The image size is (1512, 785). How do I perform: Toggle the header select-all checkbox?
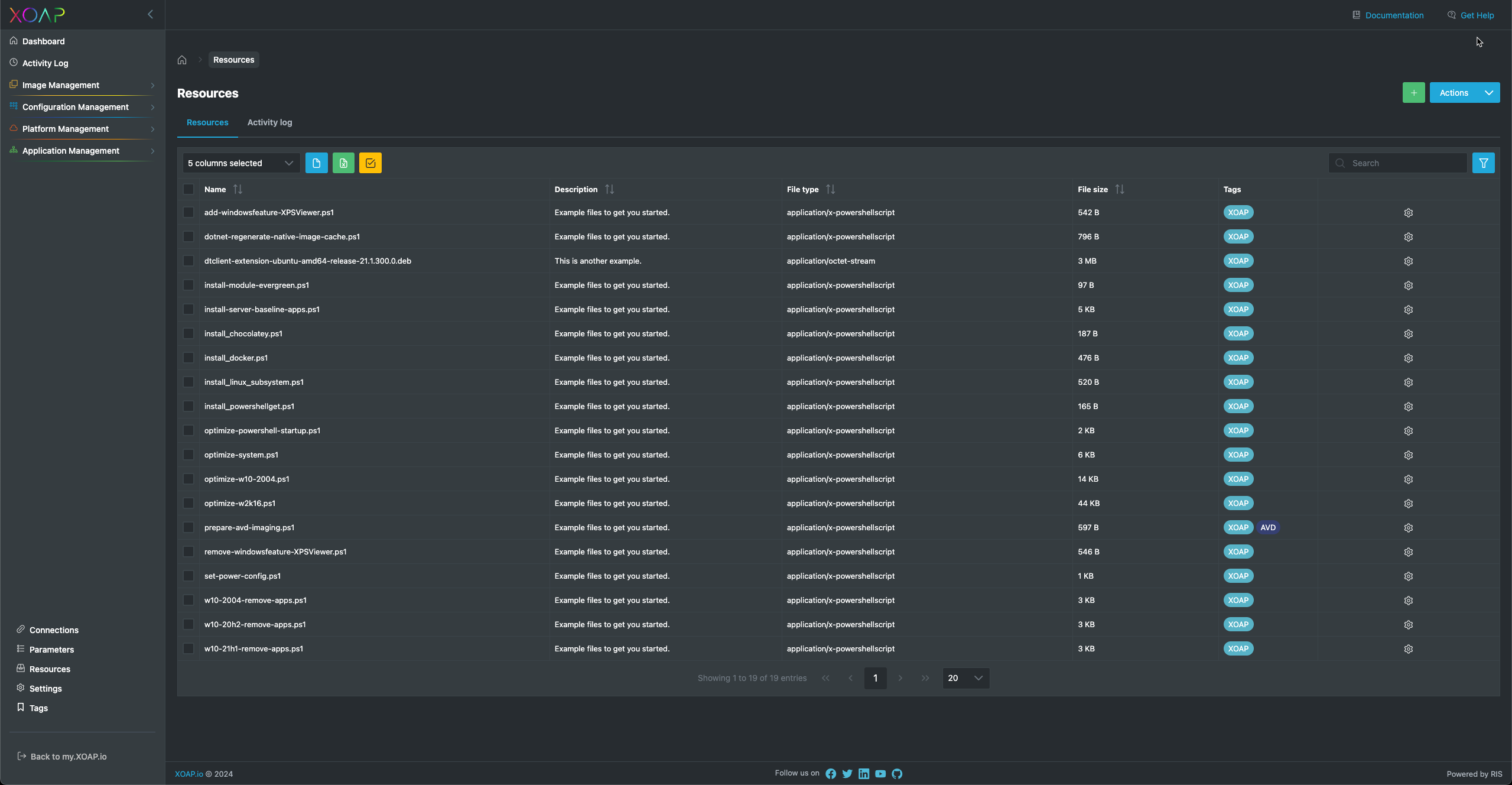coord(188,189)
